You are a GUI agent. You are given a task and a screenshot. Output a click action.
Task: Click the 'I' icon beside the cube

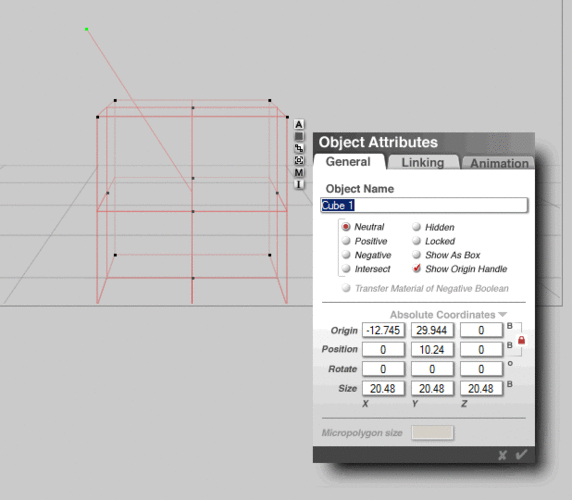coord(299,184)
